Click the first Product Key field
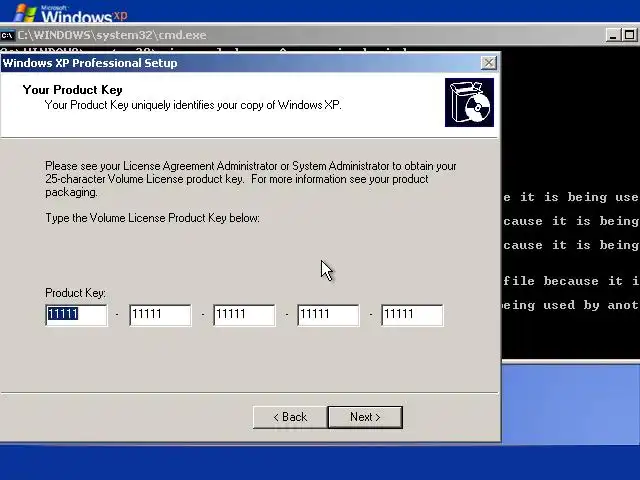 coord(76,315)
